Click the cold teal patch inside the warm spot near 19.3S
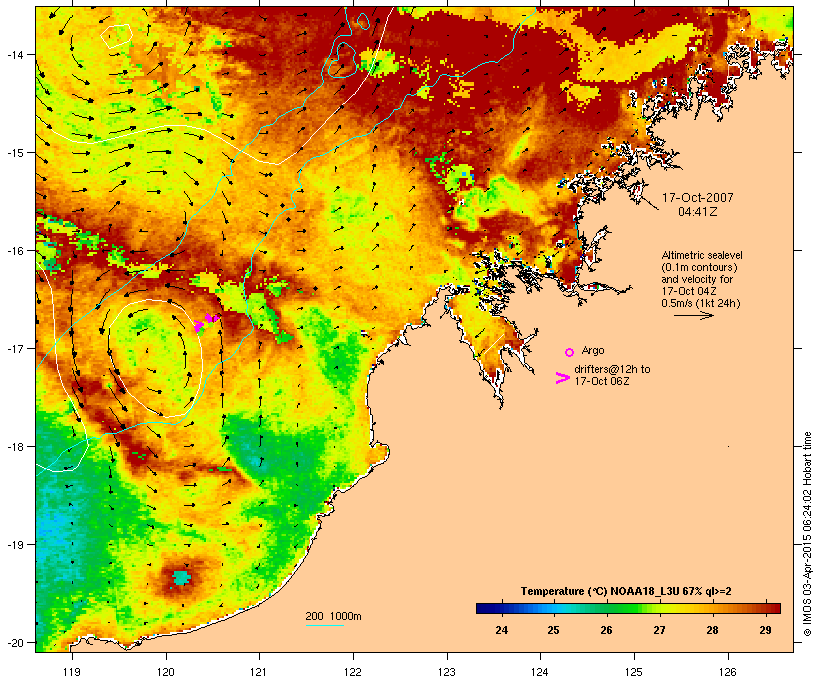The image size is (820, 680). pos(181,578)
